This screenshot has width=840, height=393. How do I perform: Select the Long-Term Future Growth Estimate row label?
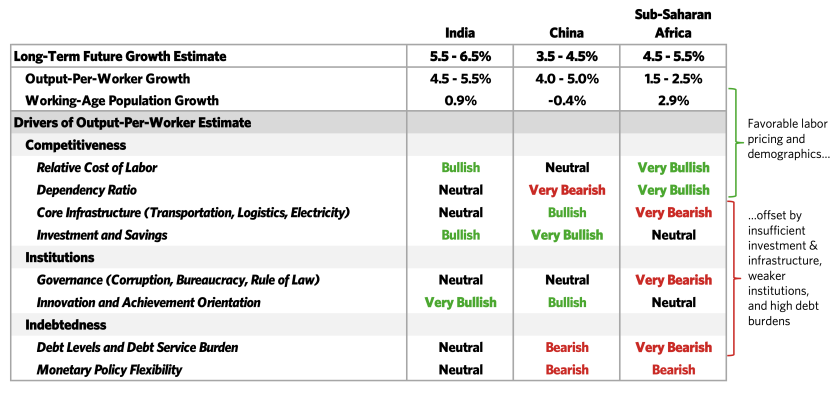pos(120,56)
